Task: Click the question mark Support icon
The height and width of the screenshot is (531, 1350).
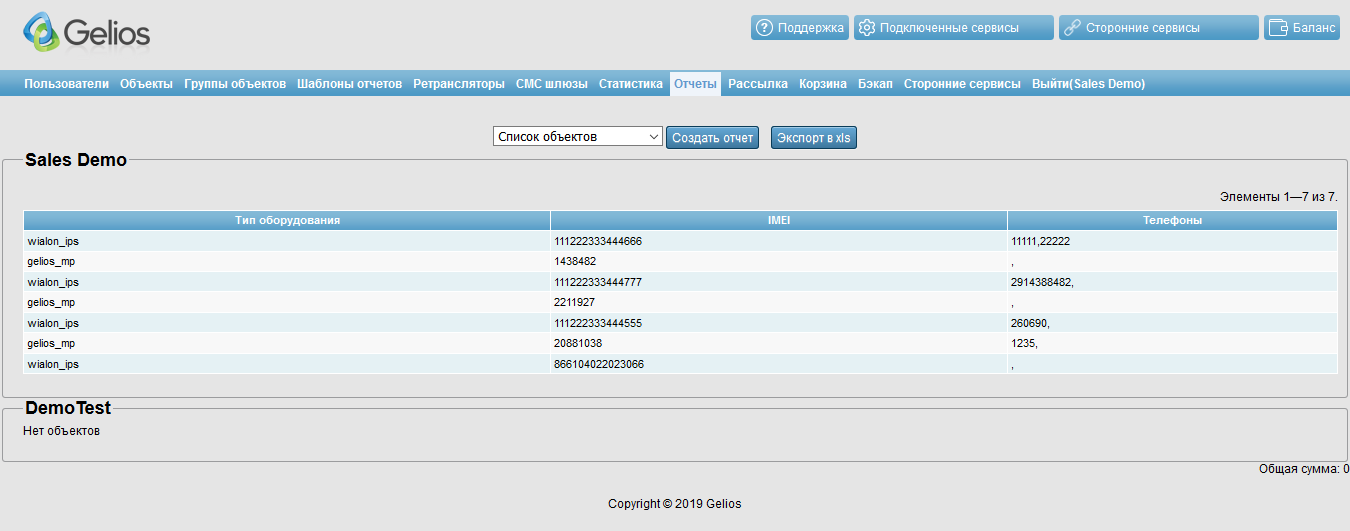Action: (x=765, y=28)
